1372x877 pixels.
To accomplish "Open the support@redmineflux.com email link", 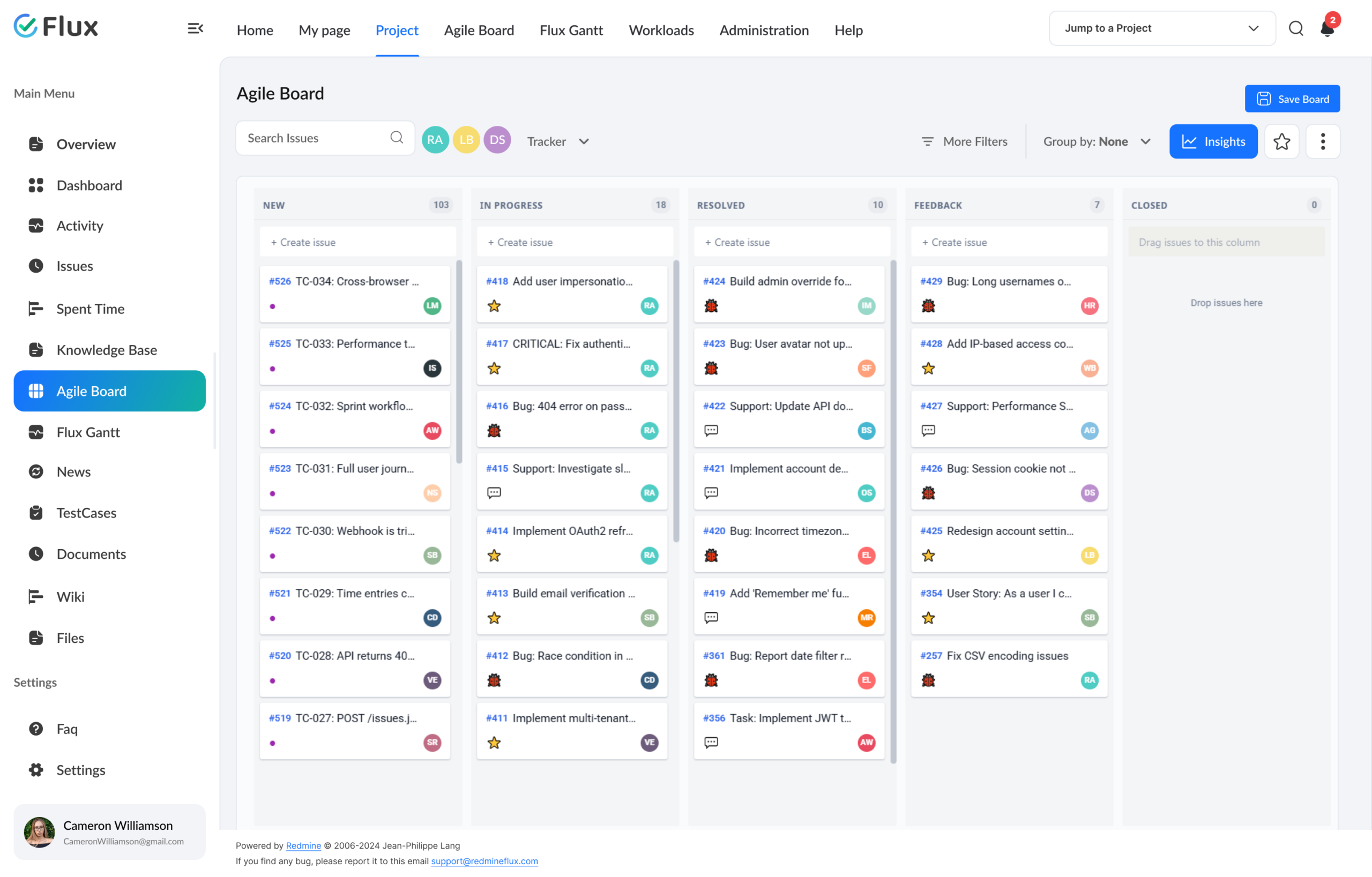I will (x=484, y=861).
